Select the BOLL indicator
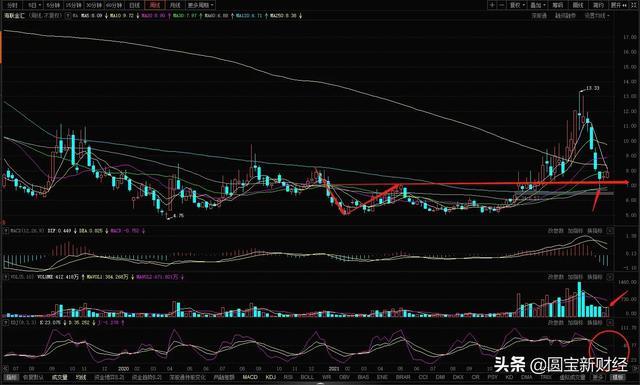 click(307, 377)
